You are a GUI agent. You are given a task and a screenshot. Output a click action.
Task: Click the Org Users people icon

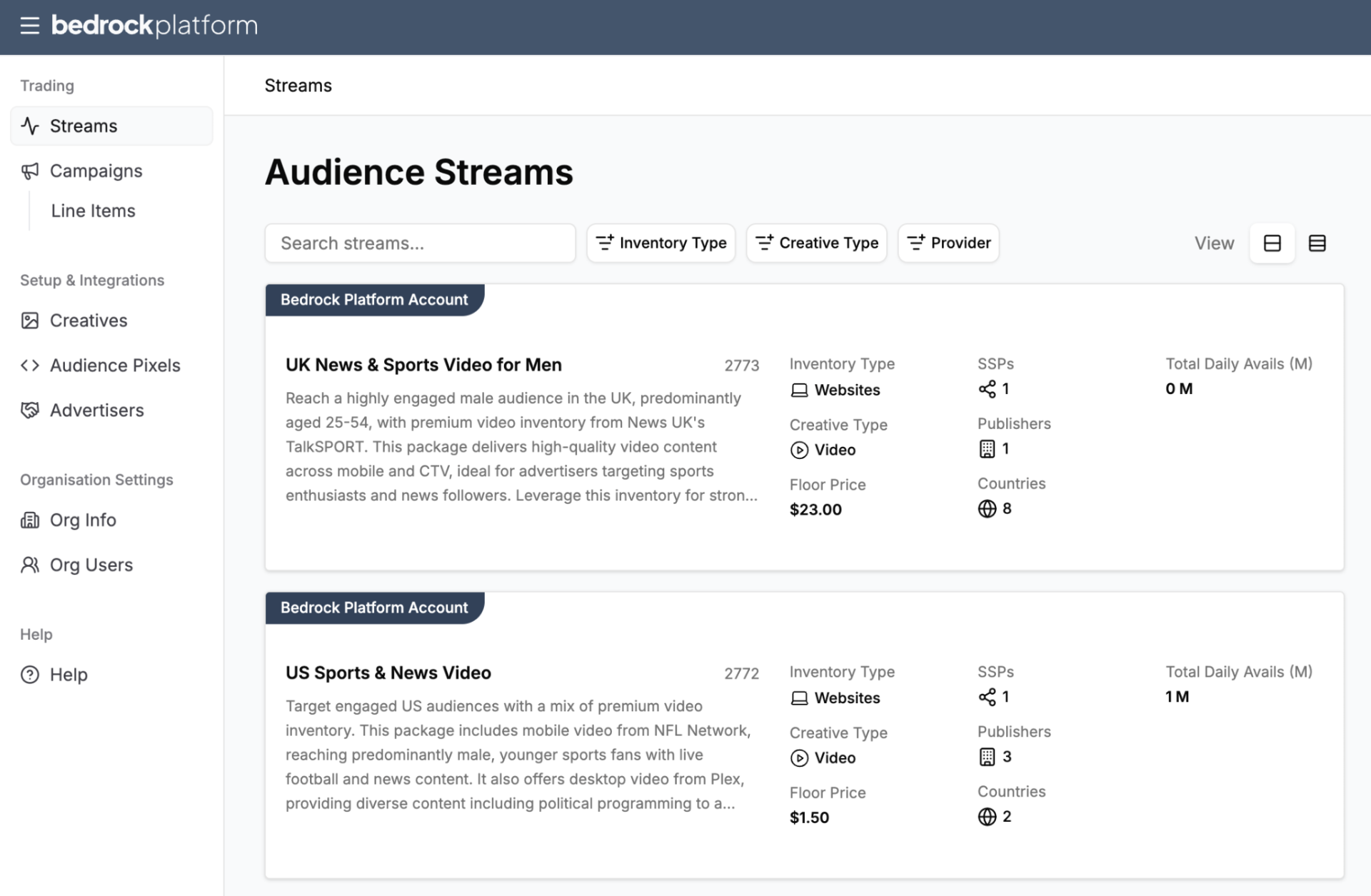(30, 565)
